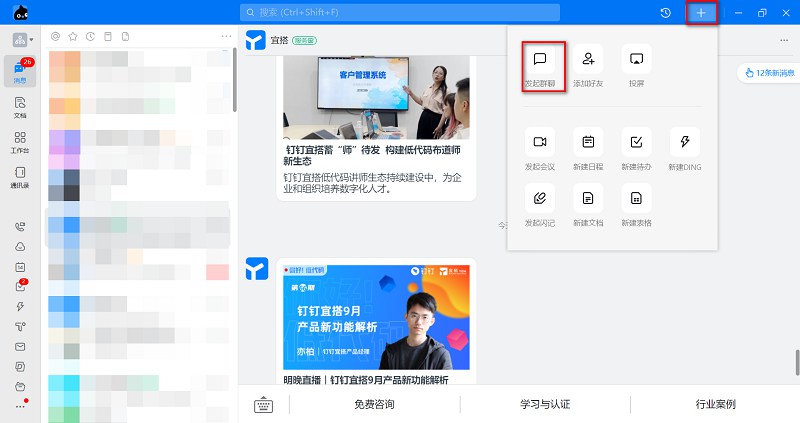Open article titled 钉钉宜搭薪"师"待发
Image resolution: width=800 pixels, height=423 pixels.
click(x=372, y=155)
